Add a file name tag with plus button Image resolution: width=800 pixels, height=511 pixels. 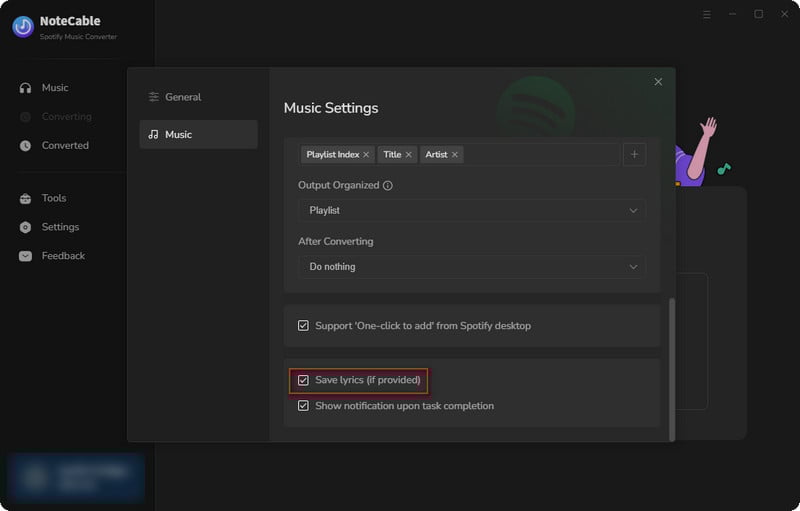[634, 155]
